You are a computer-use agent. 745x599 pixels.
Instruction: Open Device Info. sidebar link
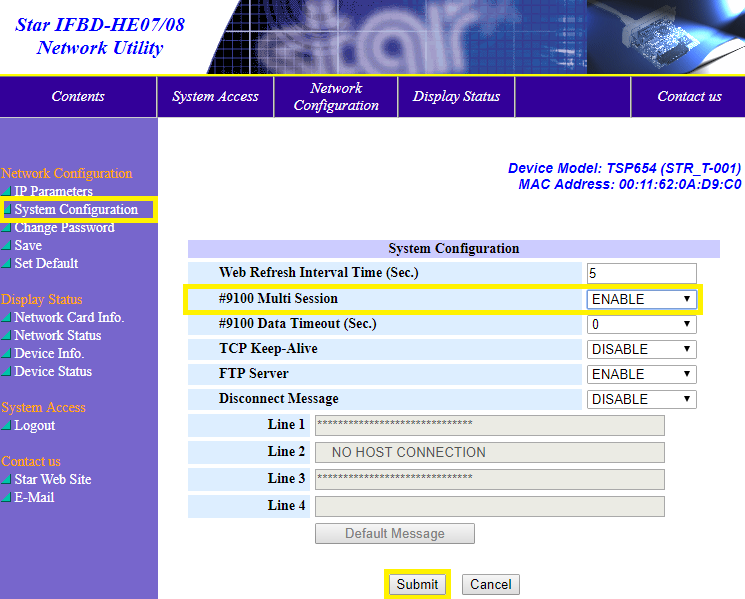[x=49, y=353]
